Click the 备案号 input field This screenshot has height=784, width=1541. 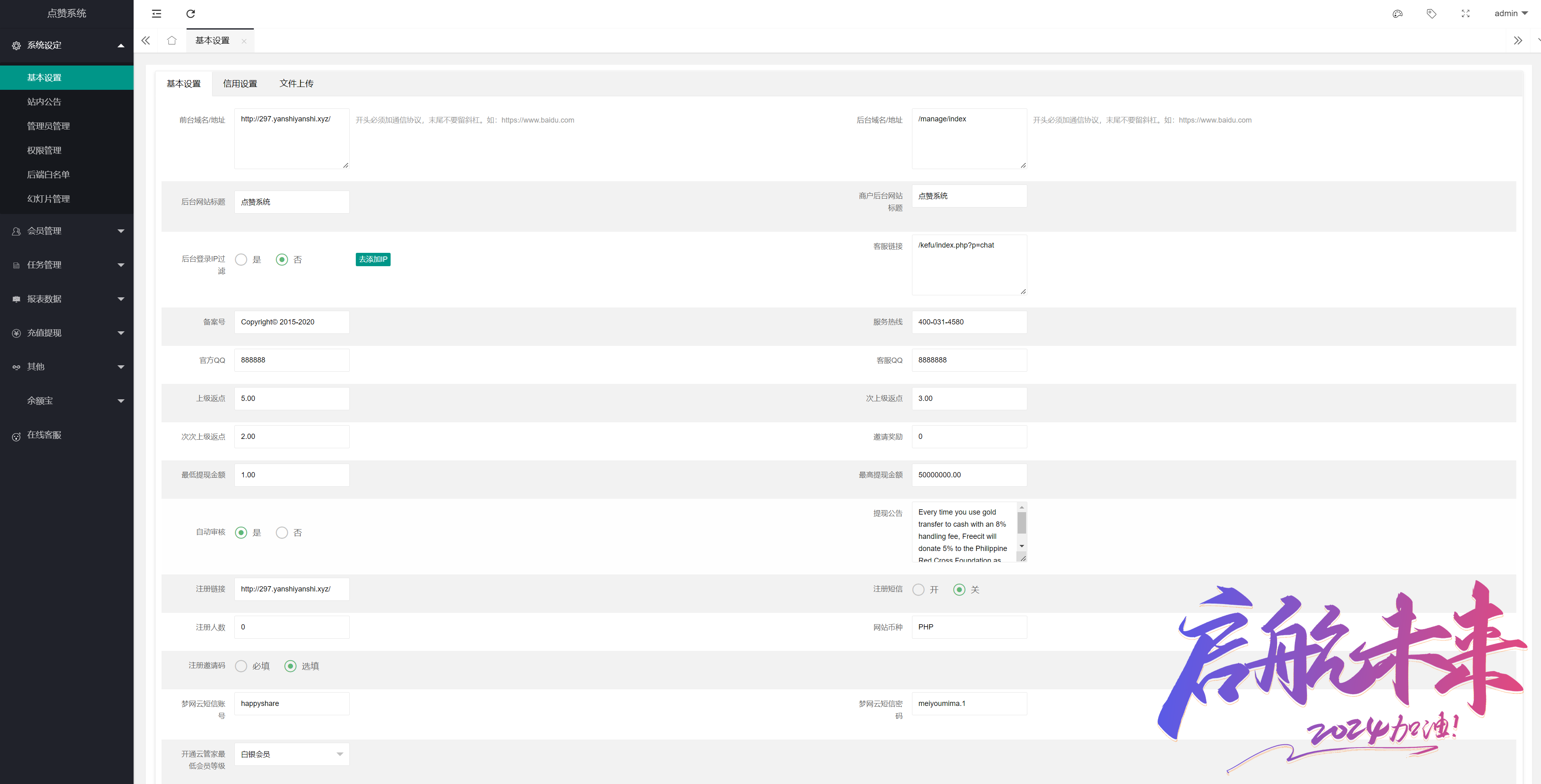pos(292,322)
